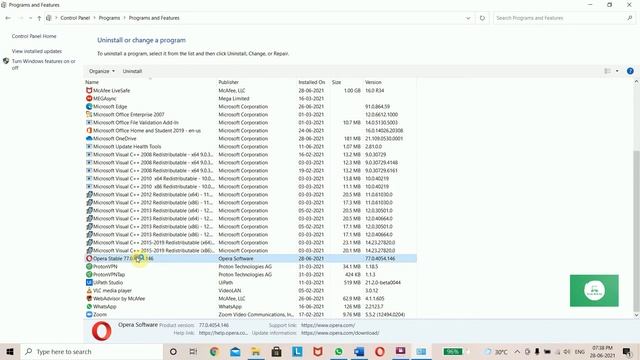Go back with the back arrow

8,18
